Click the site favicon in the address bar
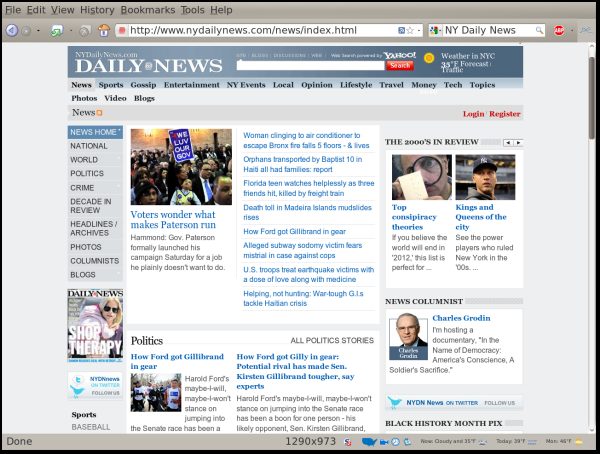Viewport: 600px width, 454px height. point(122,30)
